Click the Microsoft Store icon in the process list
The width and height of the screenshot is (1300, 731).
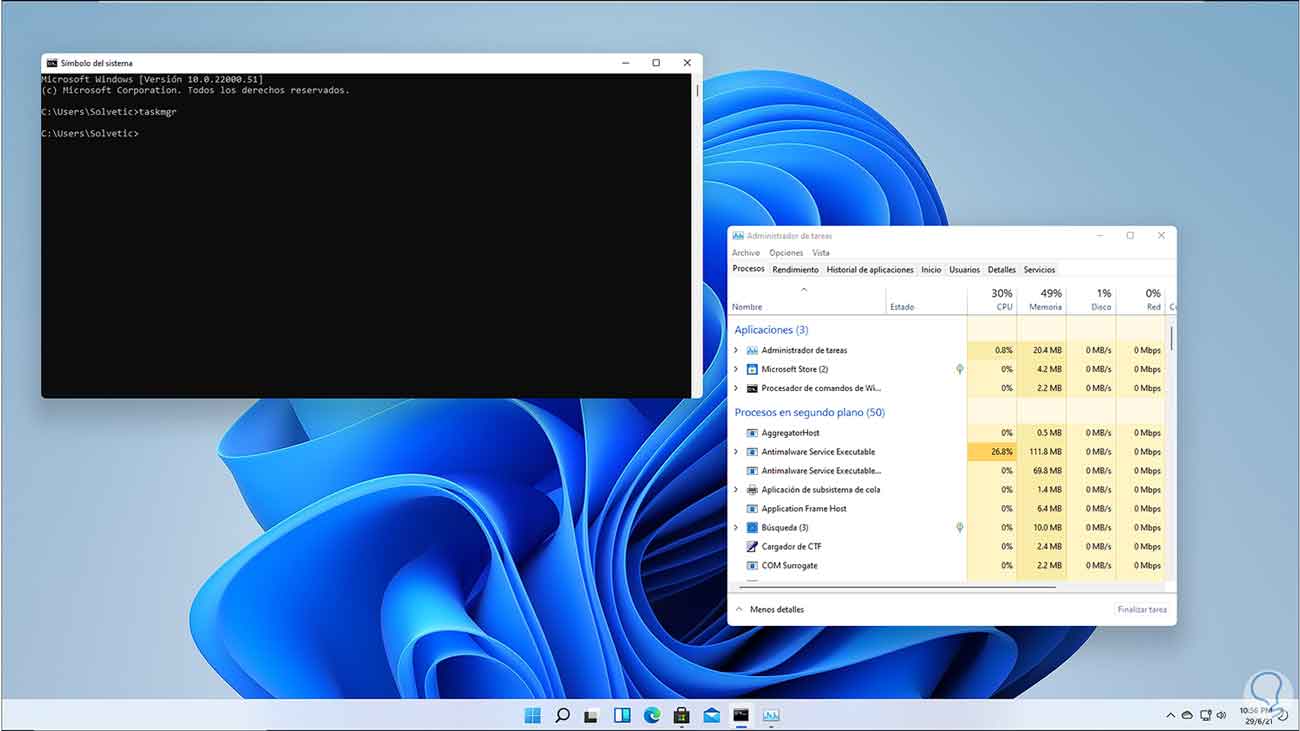tap(752, 369)
